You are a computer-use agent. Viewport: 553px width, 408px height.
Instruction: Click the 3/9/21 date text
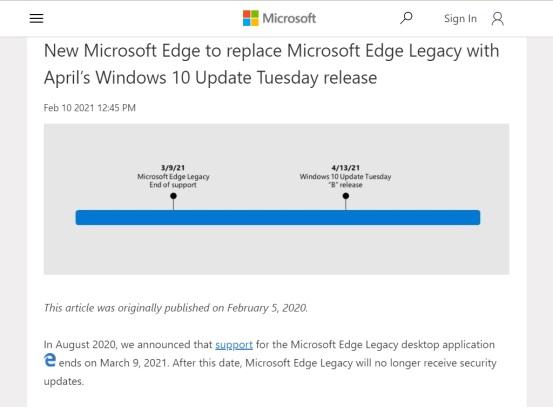[x=173, y=168]
